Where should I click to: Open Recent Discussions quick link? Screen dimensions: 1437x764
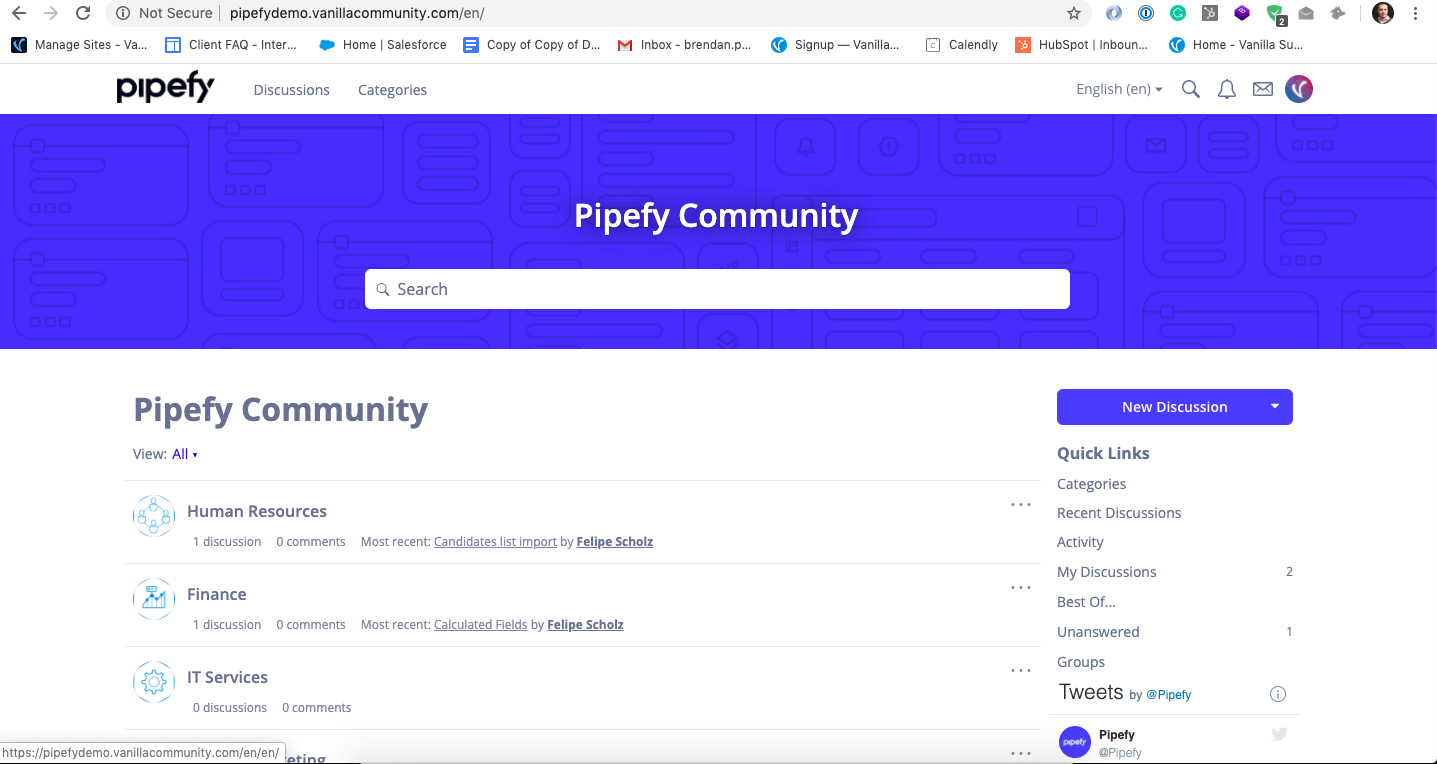(x=1119, y=513)
